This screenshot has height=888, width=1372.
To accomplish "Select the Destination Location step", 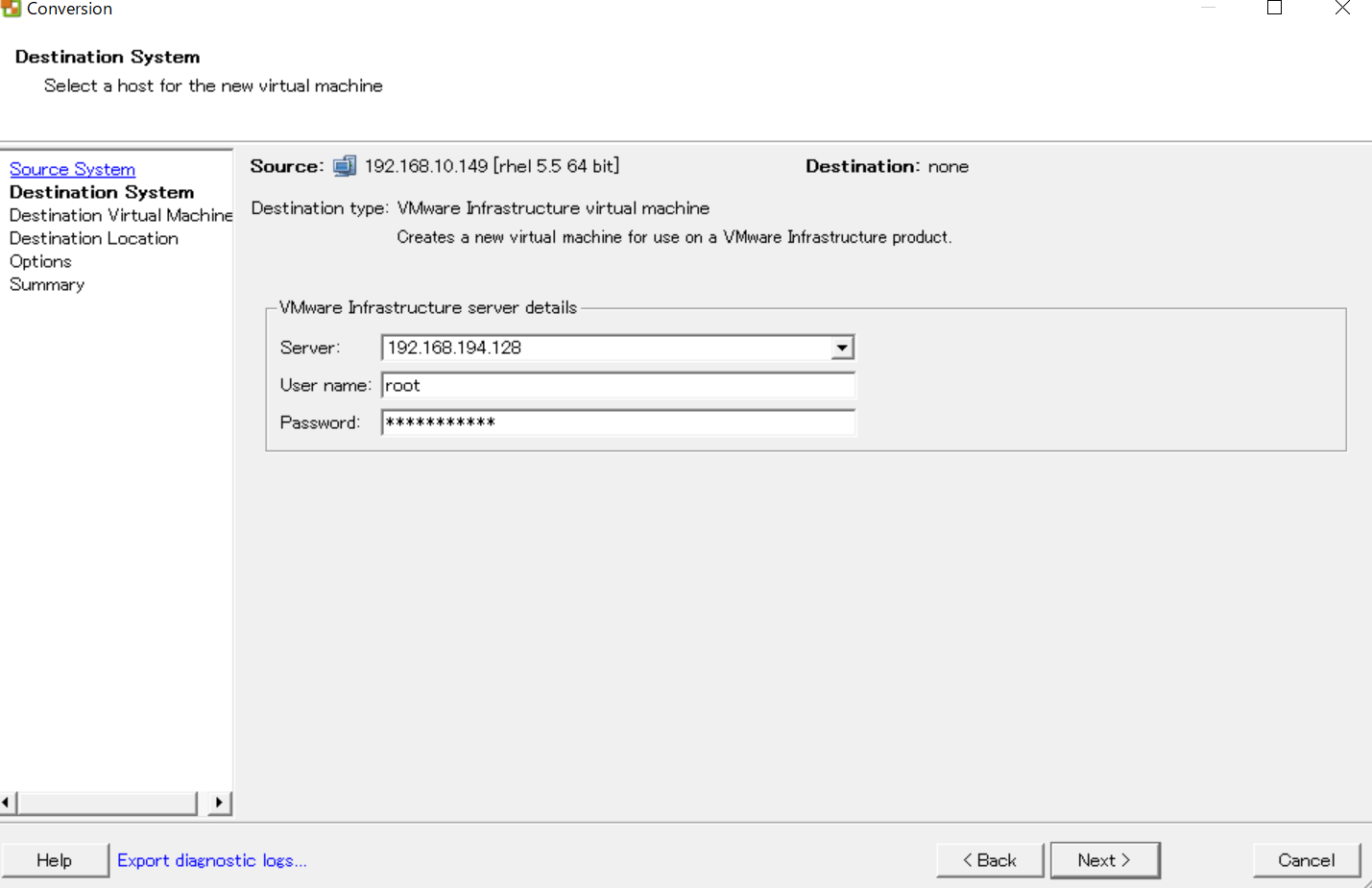I will tap(94, 238).
